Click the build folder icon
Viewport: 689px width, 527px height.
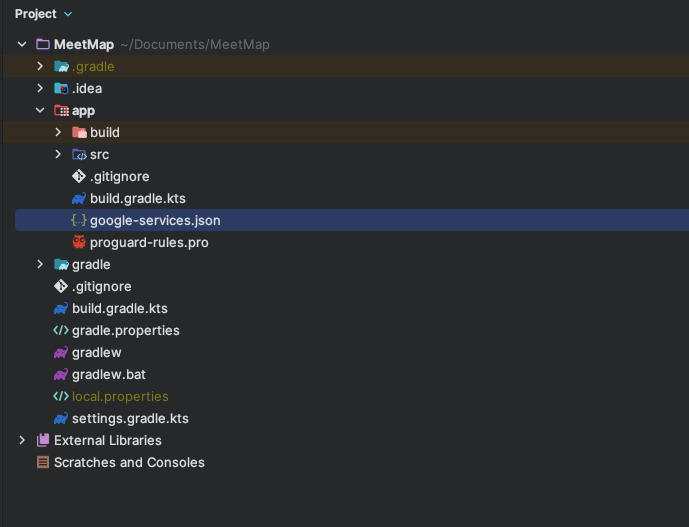click(79, 132)
